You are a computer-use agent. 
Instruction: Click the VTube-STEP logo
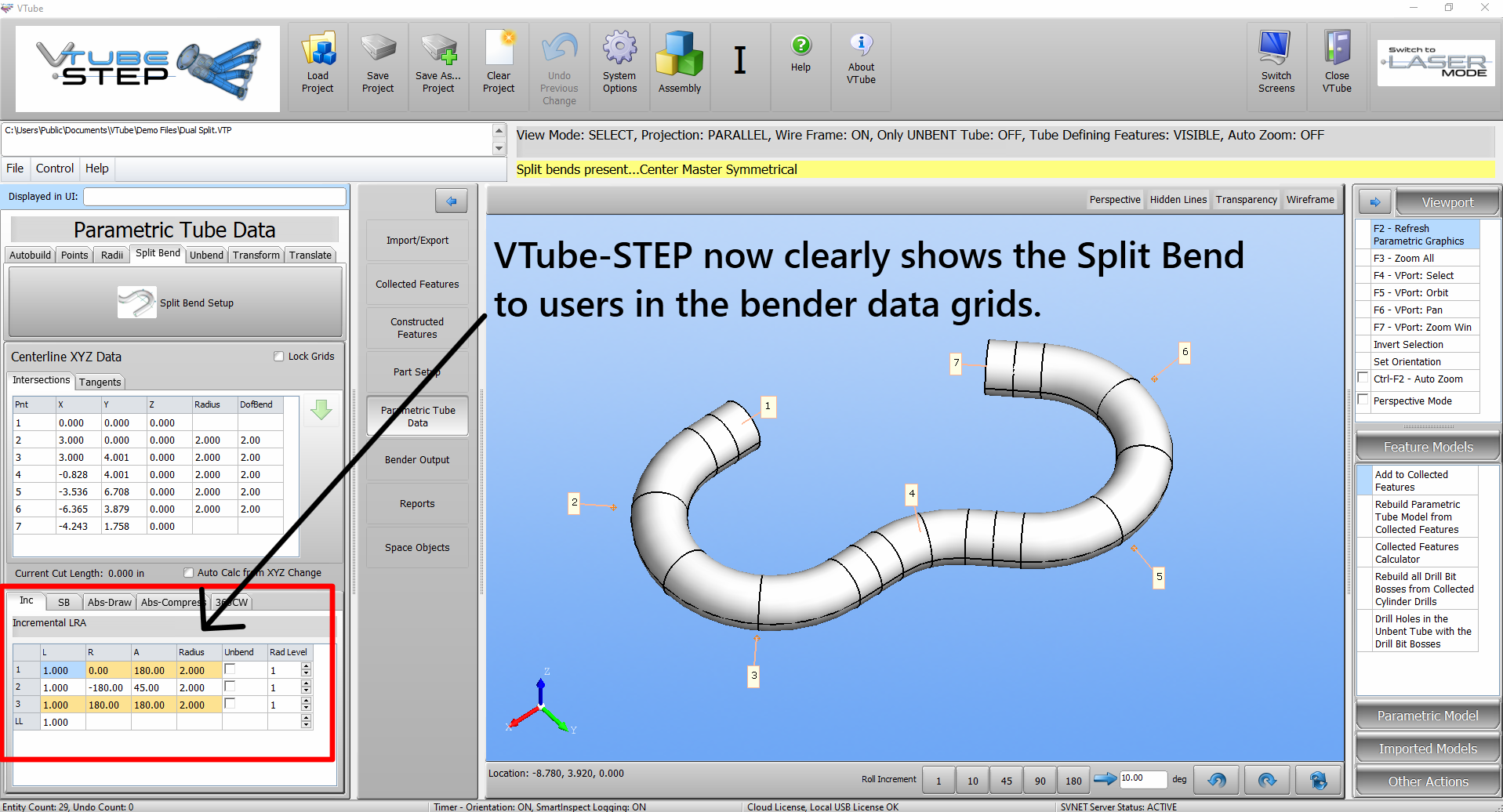(147, 69)
